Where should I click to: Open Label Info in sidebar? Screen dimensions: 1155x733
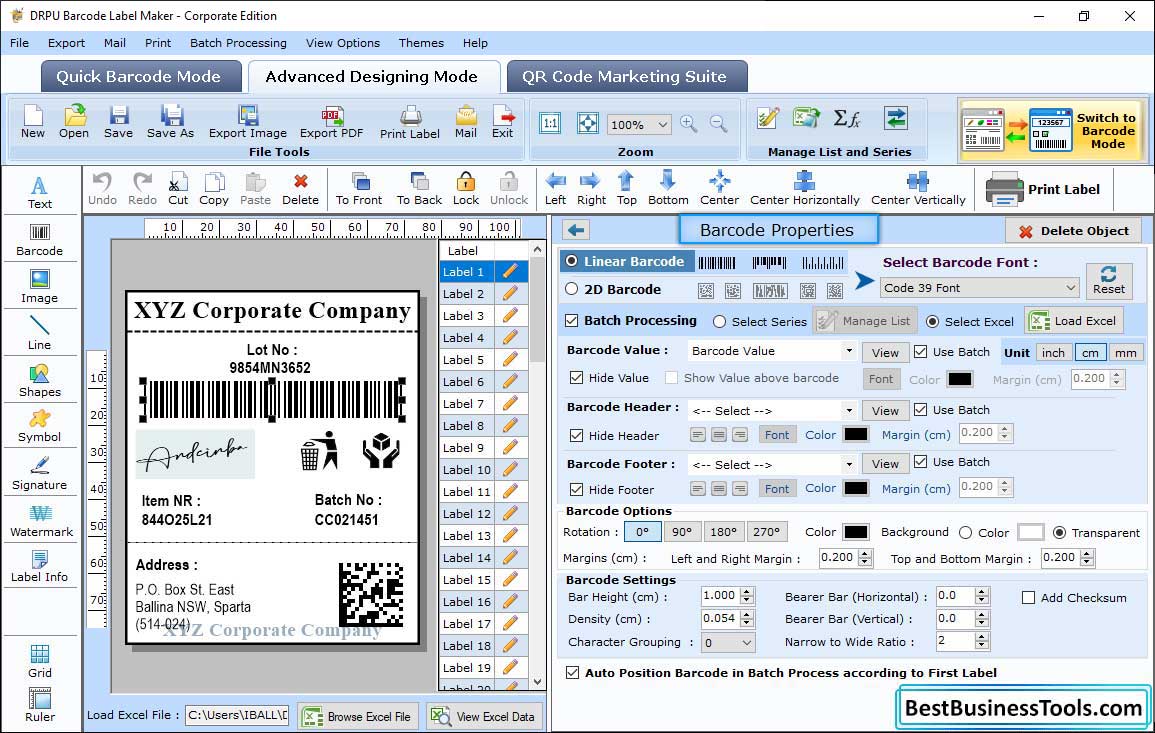40,567
